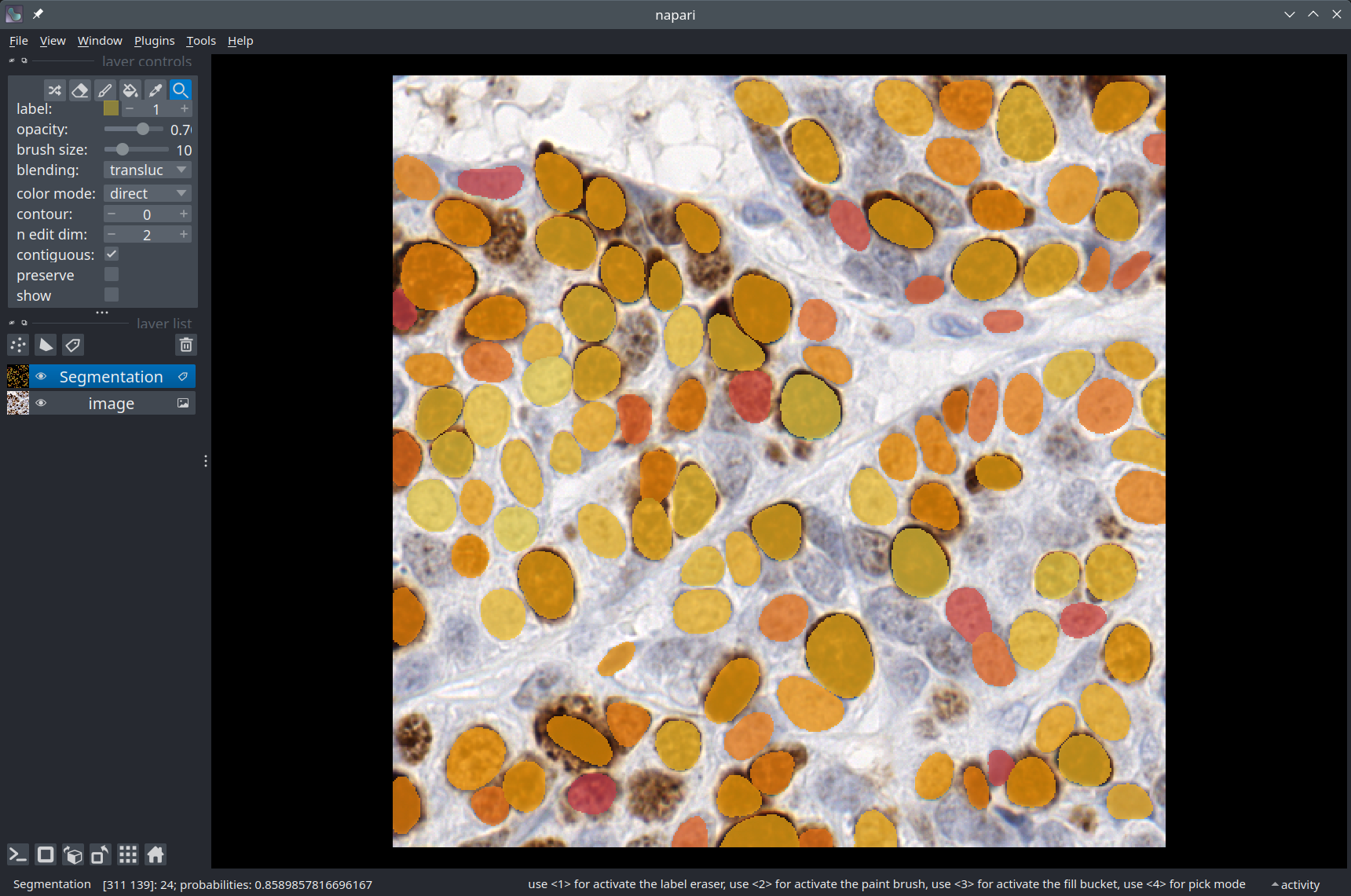Activate the color picker tool
This screenshot has height=896, width=1351.
pyautogui.click(x=155, y=90)
